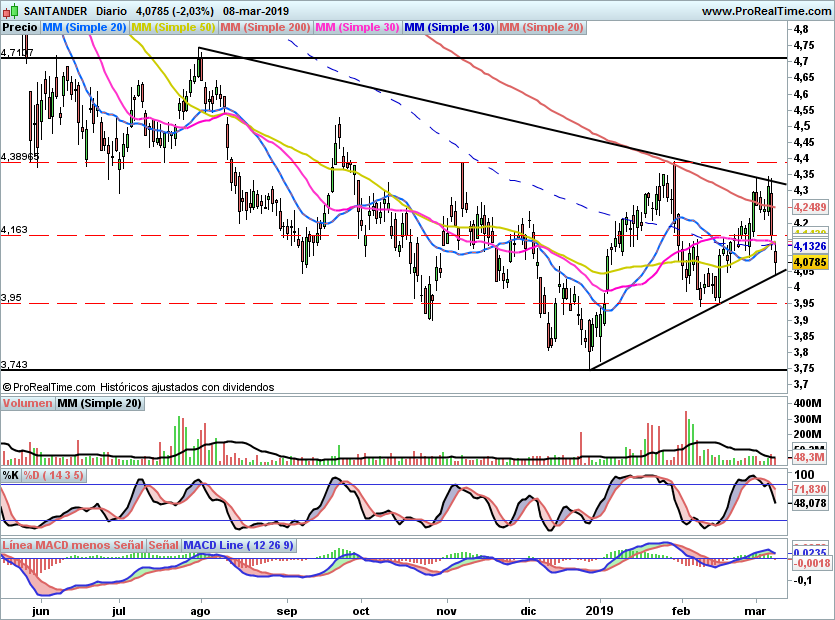This screenshot has width=835, height=620.
Task: Click the 4,163 level label
Action: click(14, 230)
